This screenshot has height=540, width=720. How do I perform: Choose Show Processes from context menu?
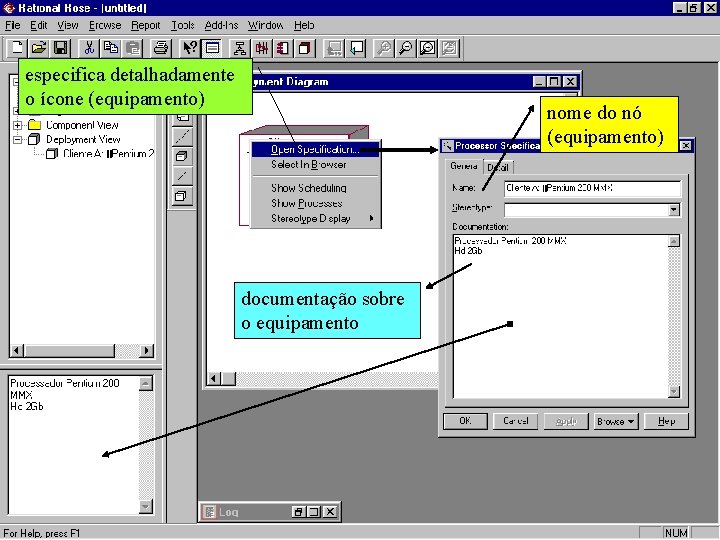click(316, 203)
